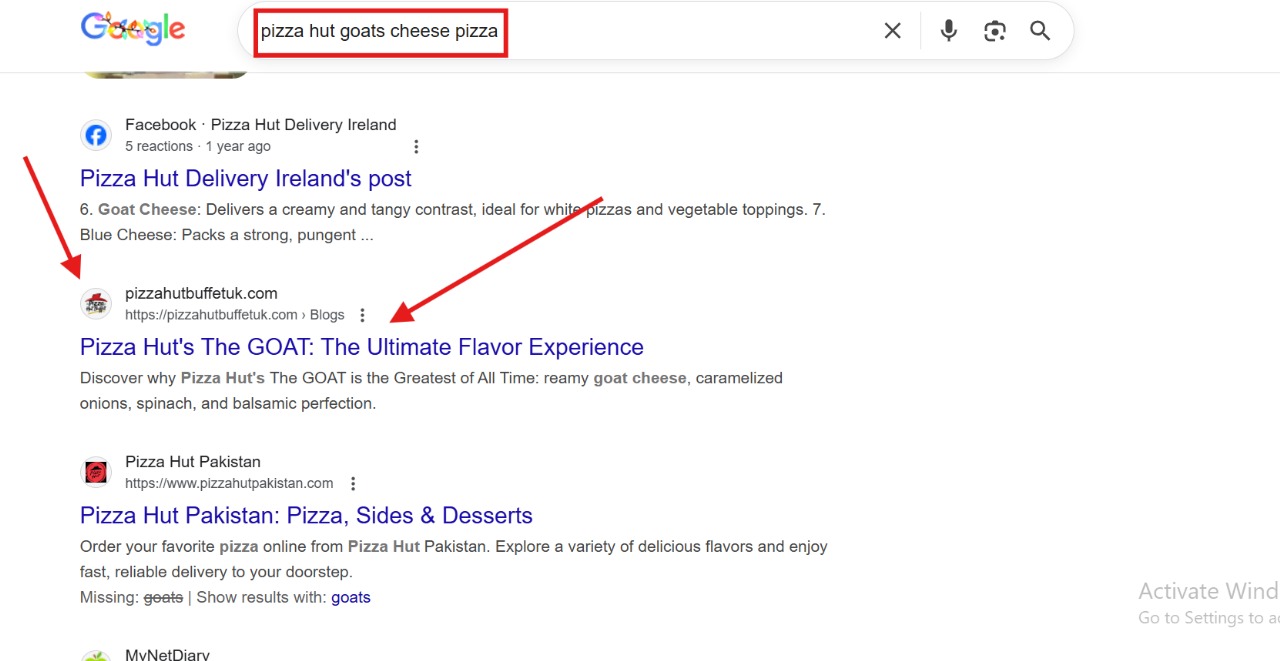Viewport: 1280px width, 661px height.
Task: Open "Pizza Hut Pakistan: Pizza, Sides & Desserts"
Action: tap(306, 516)
